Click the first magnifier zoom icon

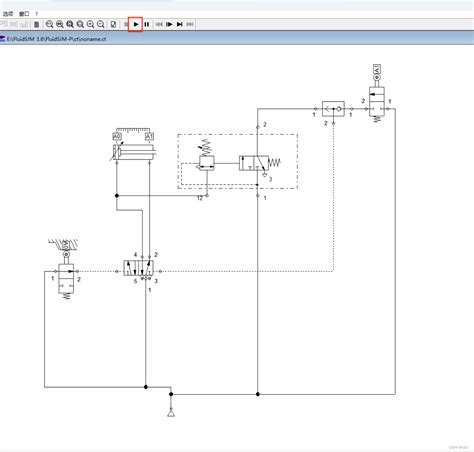50,24
